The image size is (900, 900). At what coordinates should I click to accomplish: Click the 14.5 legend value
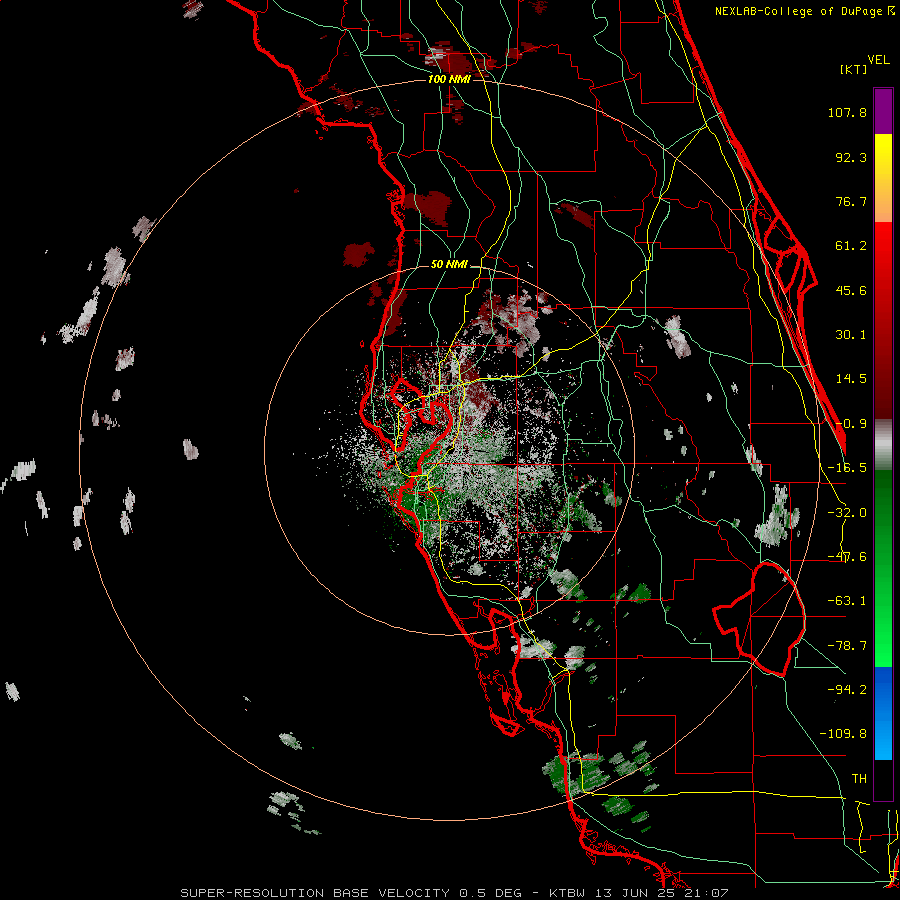click(851, 379)
